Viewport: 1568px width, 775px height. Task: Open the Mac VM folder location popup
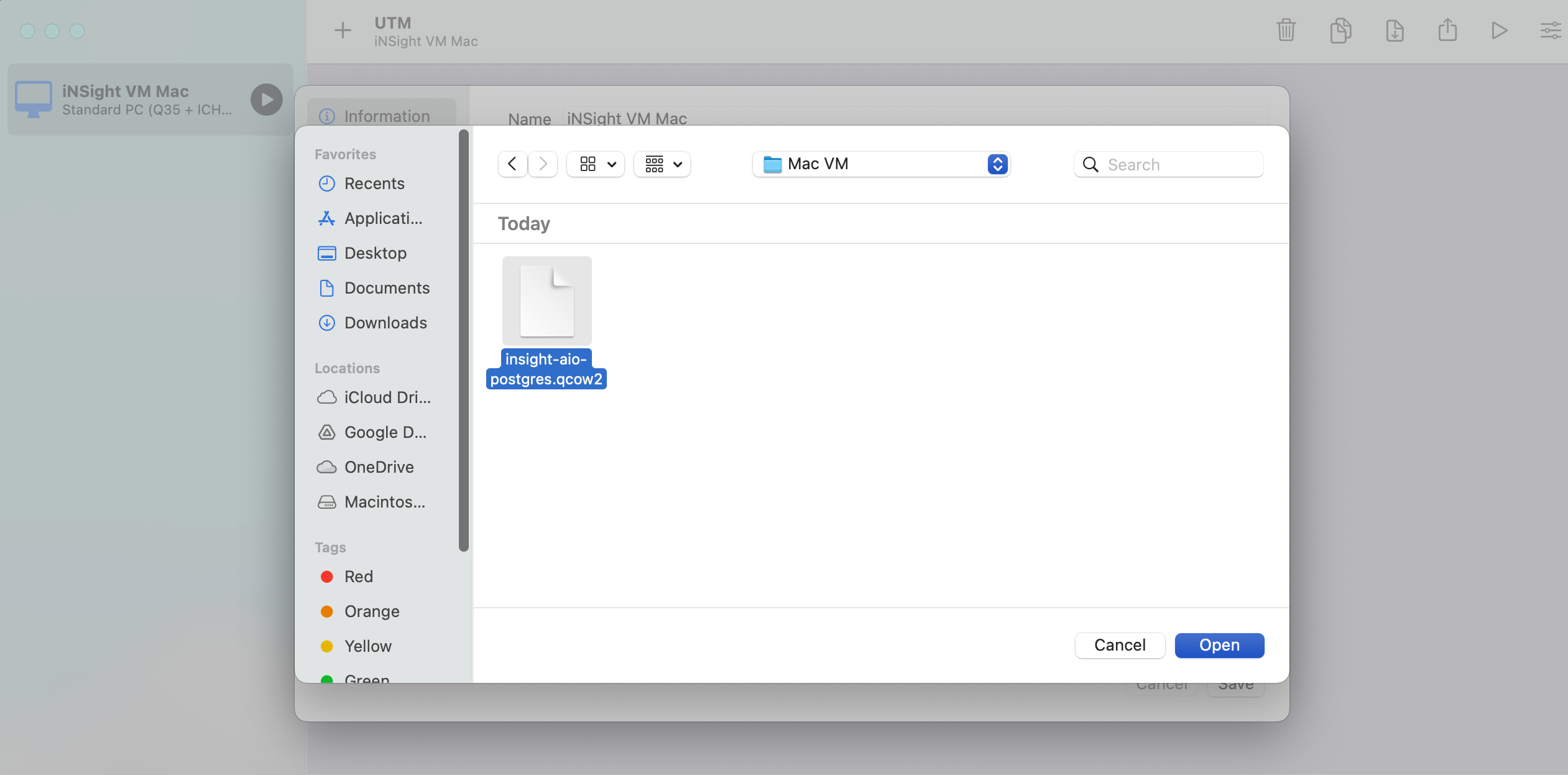[x=881, y=164]
